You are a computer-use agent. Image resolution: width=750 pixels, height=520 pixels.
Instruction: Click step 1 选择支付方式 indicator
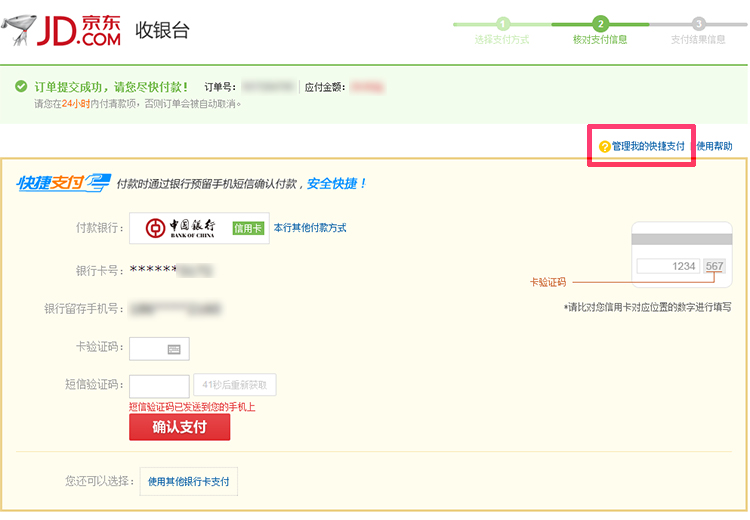point(502,32)
